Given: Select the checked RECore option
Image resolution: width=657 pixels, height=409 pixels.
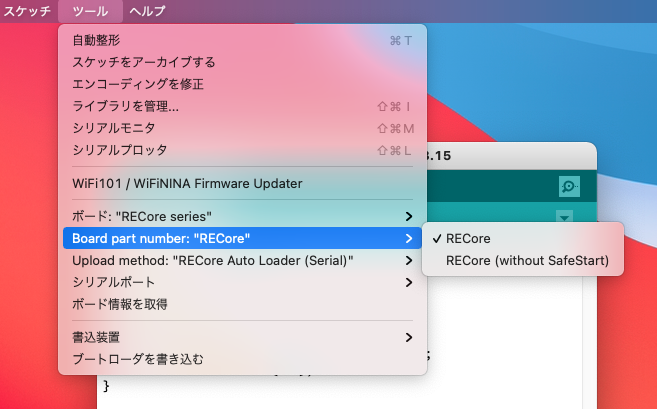Looking at the screenshot, I should click(x=523, y=238).
